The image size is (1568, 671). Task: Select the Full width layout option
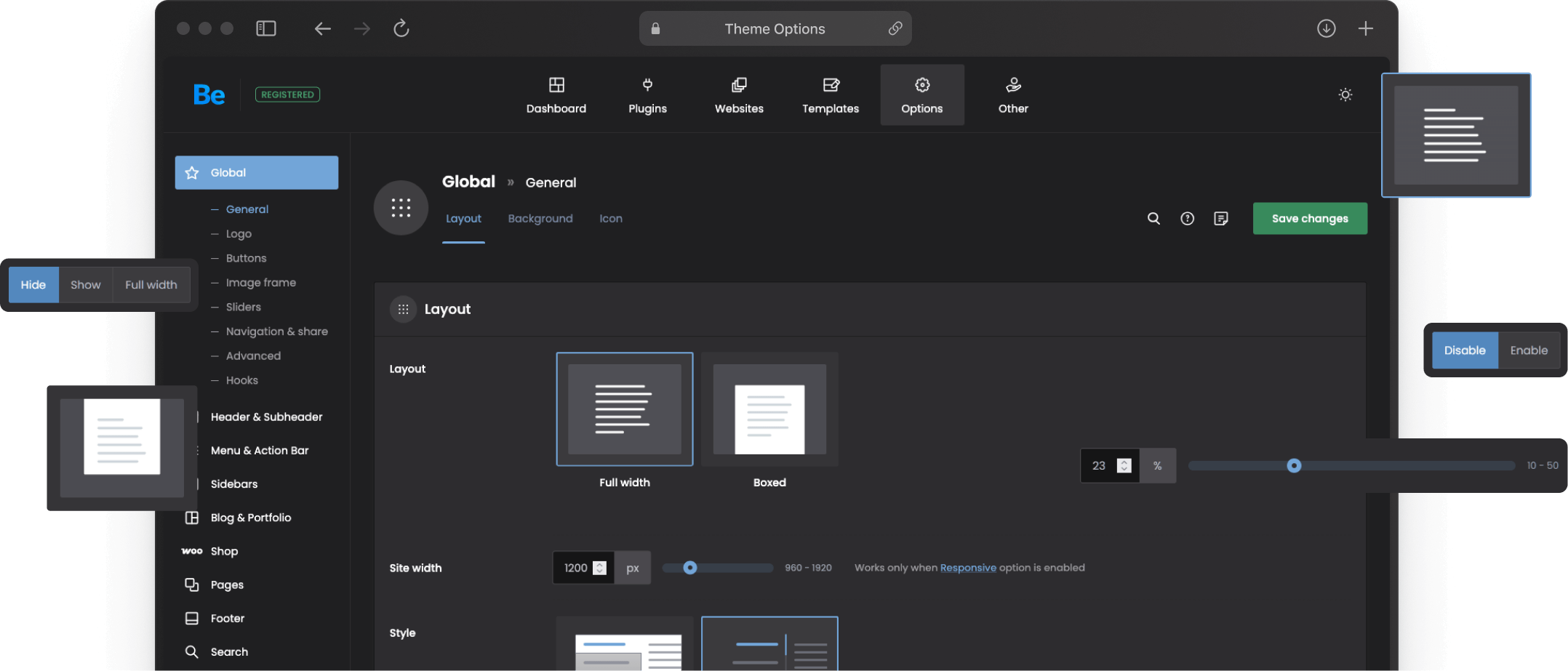(x=624, y=409)
